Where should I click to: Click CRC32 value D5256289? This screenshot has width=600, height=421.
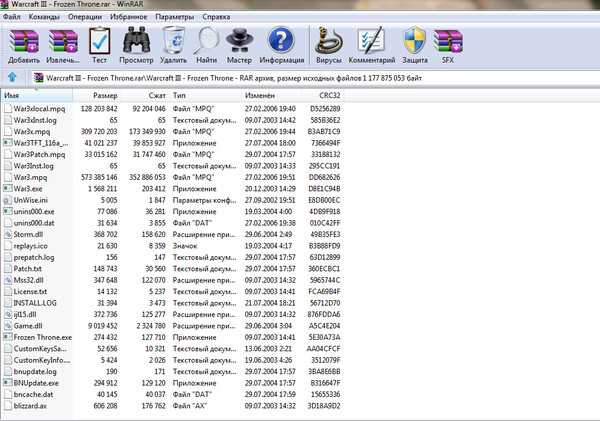tap(325, 109)
